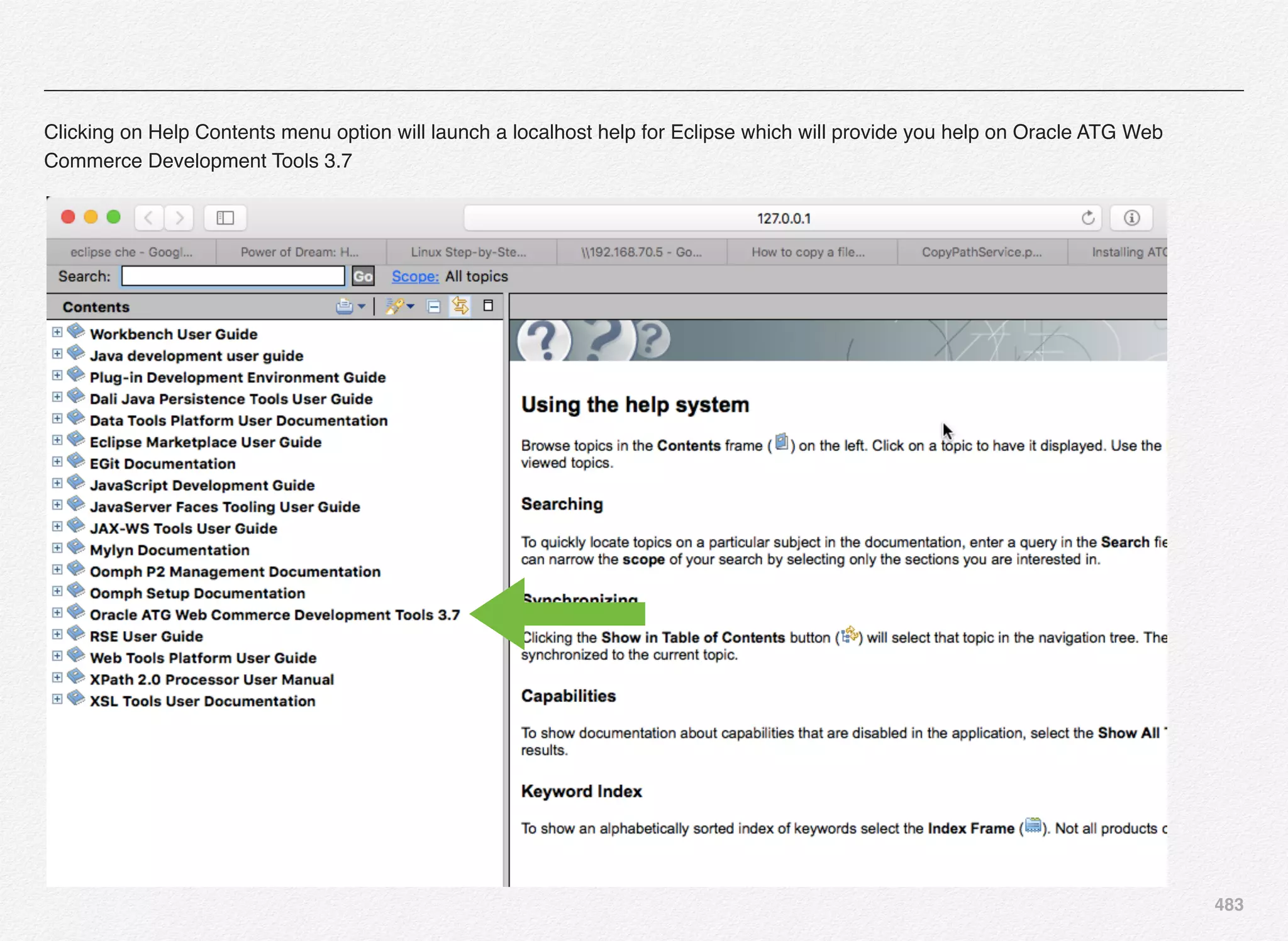Expand JavaScript Development Guide node
Image resolution: width=1288 pixels, height=941 pixels.
point(57,483)
